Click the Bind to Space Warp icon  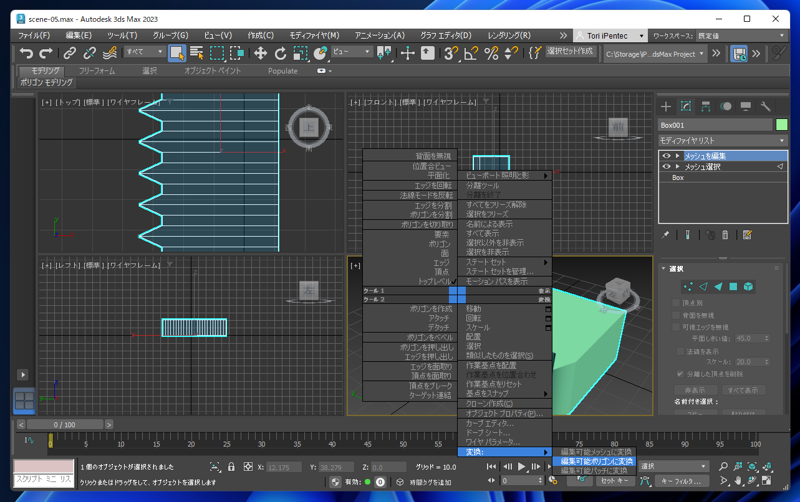click(110, 53)
